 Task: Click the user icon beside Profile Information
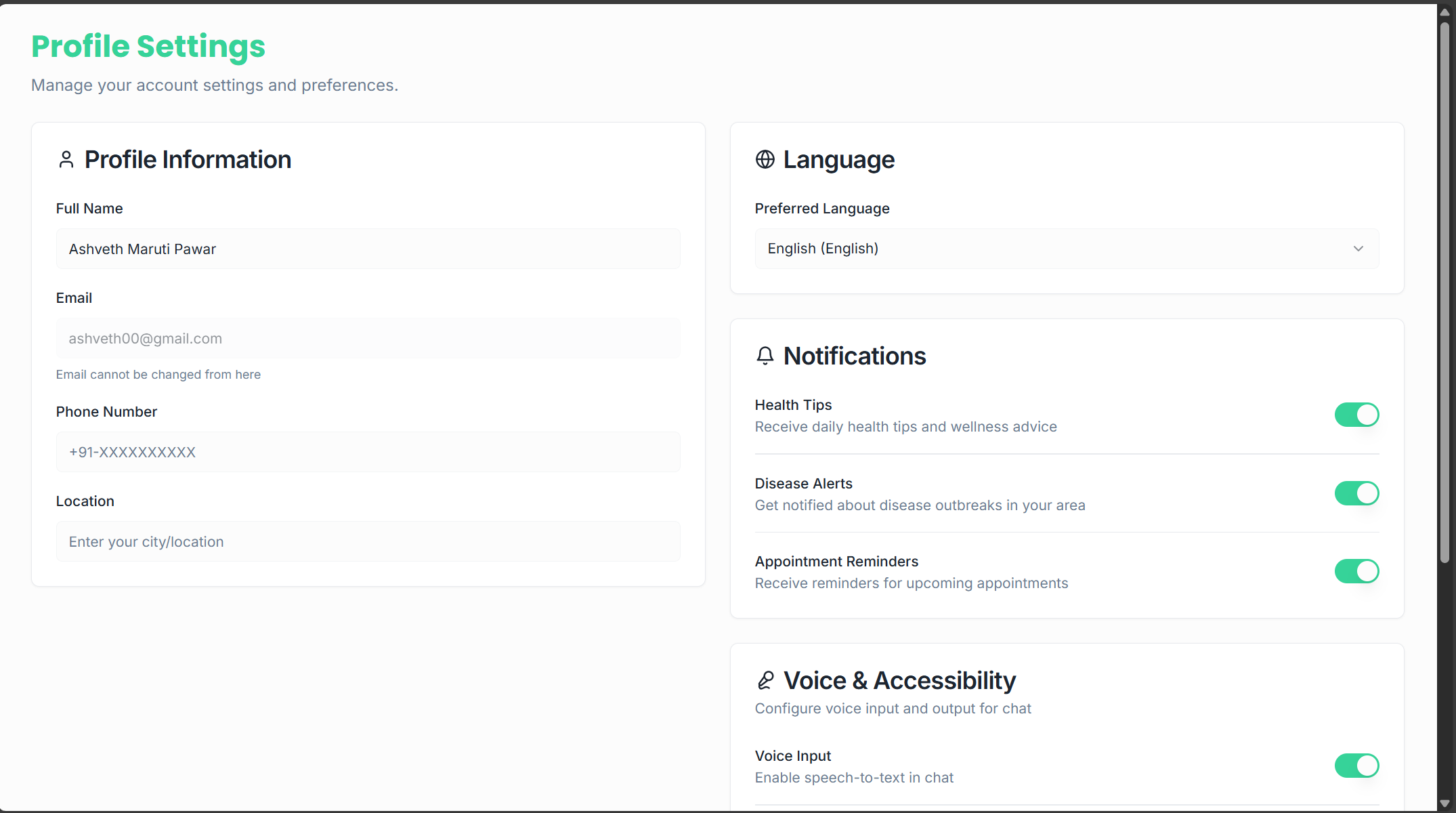click(66, 160)
